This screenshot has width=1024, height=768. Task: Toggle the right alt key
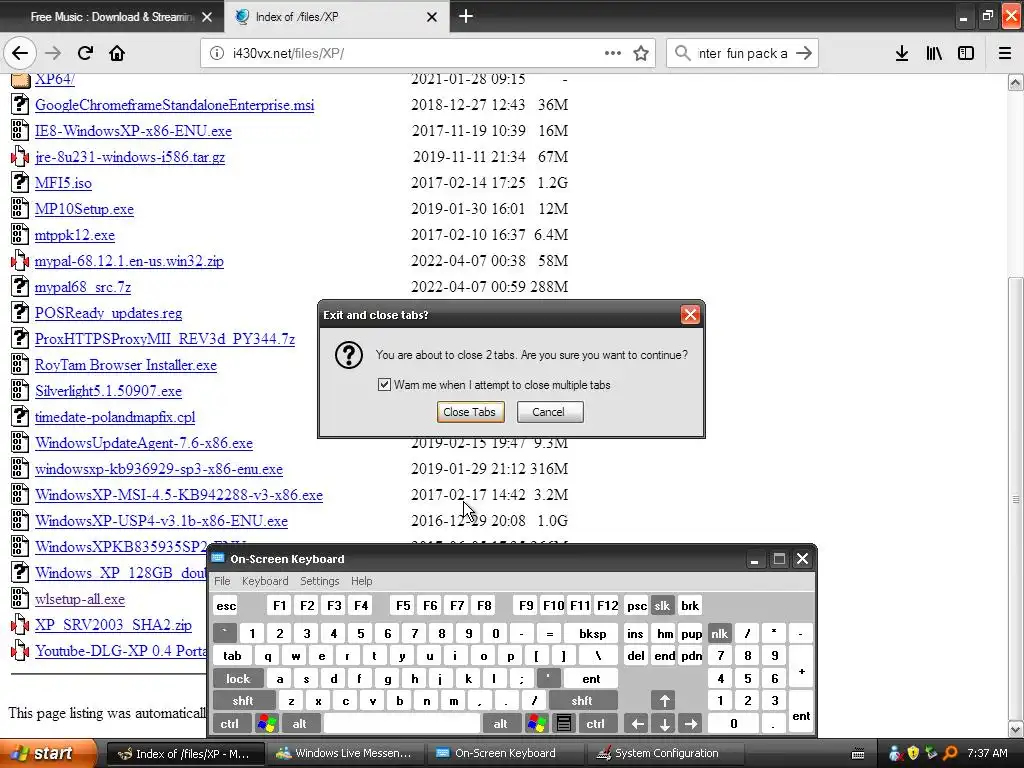pyautogui.click(x=500, y=724)
